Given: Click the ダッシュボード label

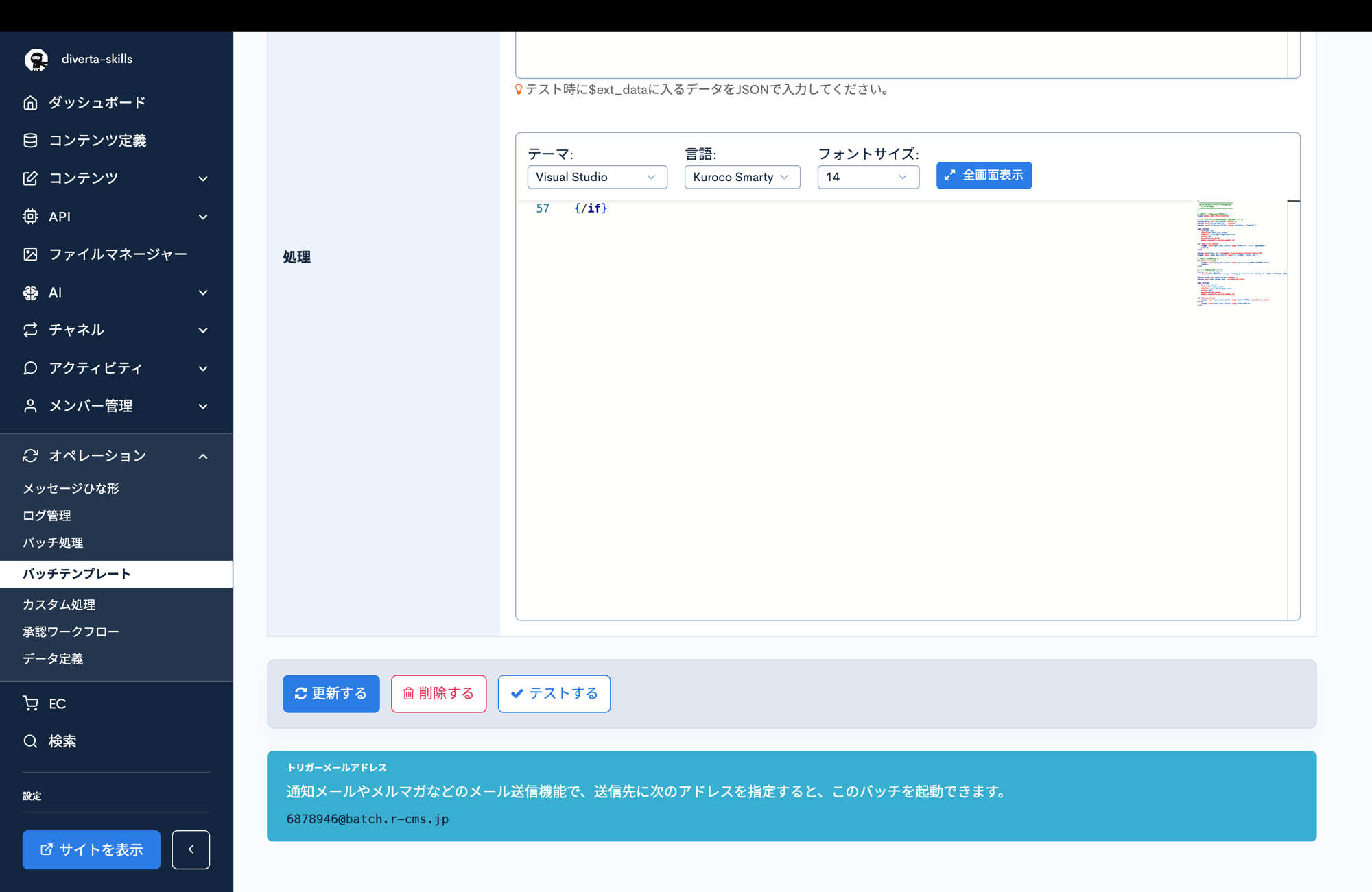Looking at the screenshot, I should click(x=97, y=103).
